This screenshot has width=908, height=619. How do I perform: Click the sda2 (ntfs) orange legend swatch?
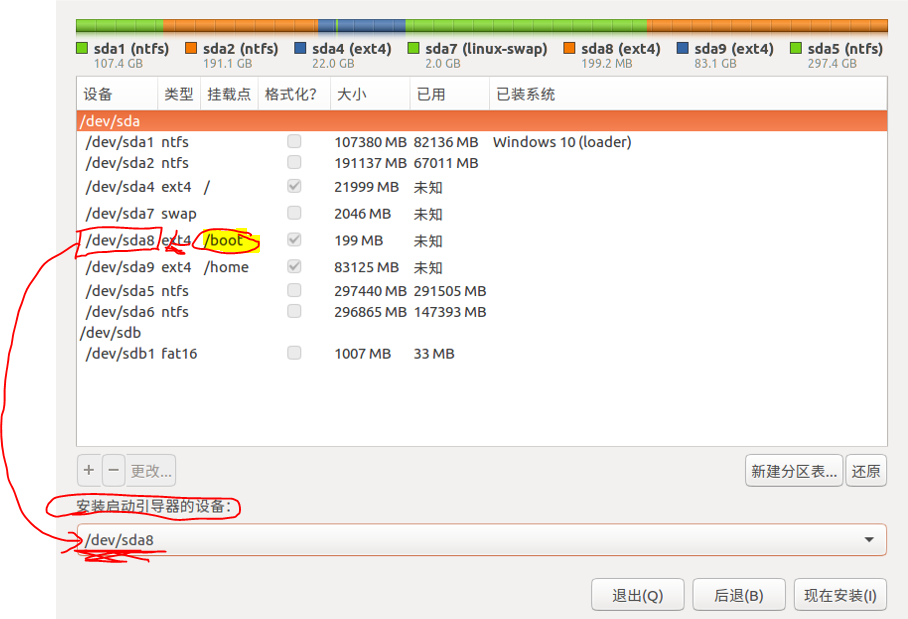pyautogui.click(x=191, y=48)
